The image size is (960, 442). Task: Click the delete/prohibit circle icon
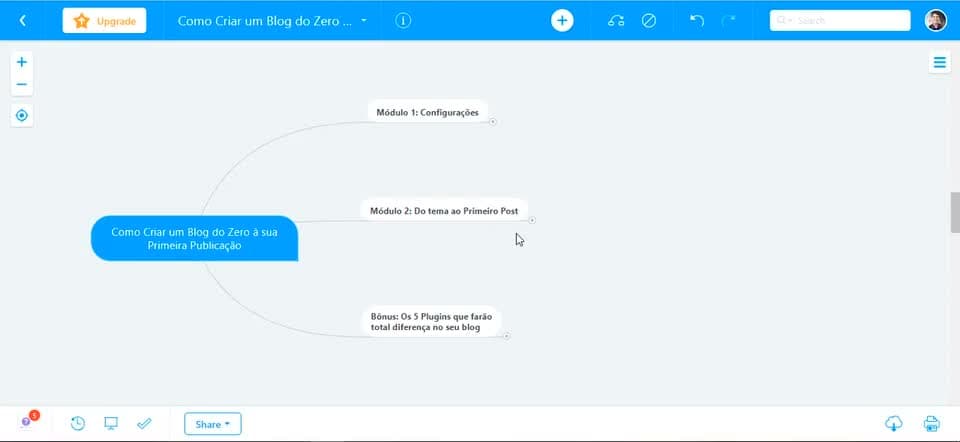[x=649, y=21]
